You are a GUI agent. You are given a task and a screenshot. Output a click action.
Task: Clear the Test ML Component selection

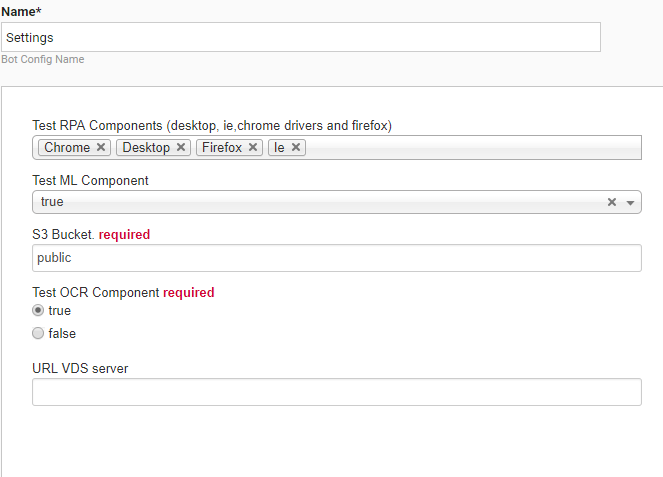pyautogui.click(x=611, y=202)
